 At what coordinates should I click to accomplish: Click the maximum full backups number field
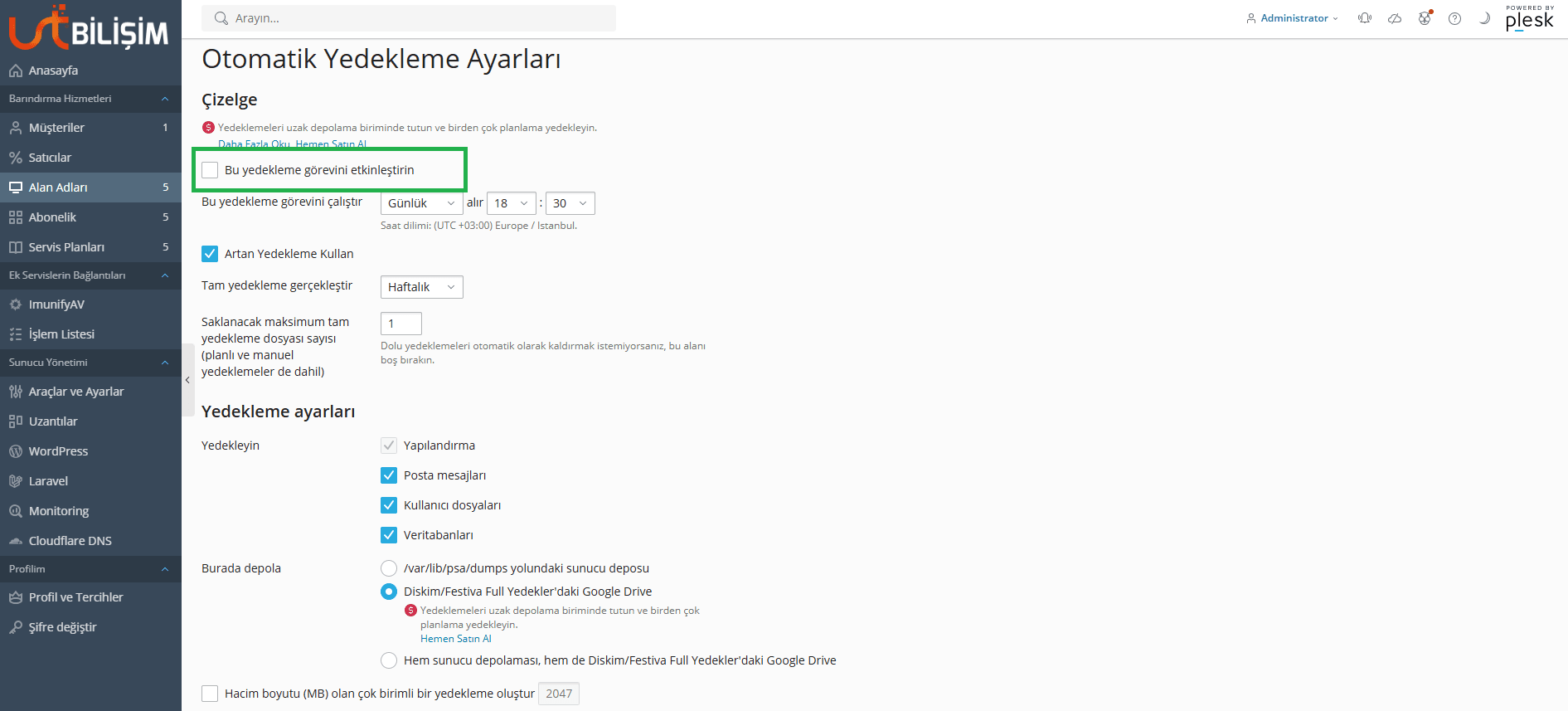point(400,324)
